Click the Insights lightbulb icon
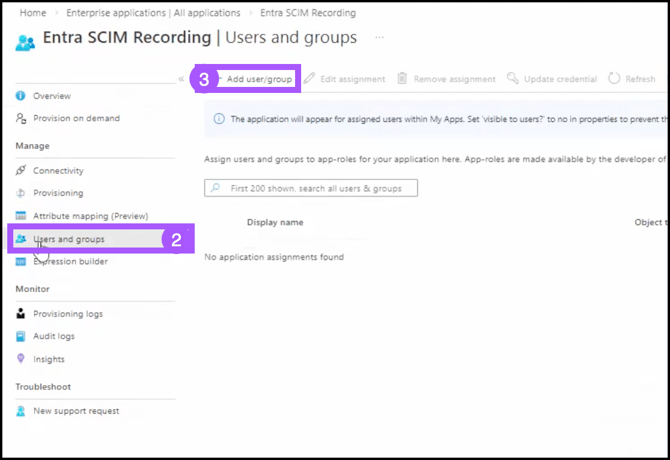Viewport: 670px width, 460px height. (21, 359)
